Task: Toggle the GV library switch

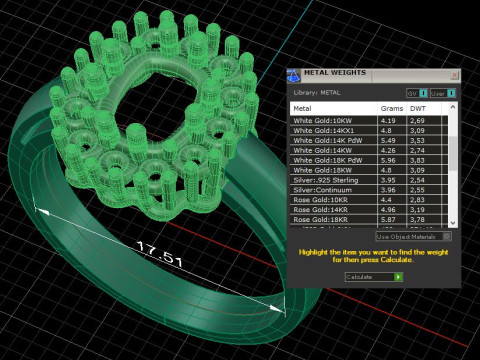Action: pos(417,93)
